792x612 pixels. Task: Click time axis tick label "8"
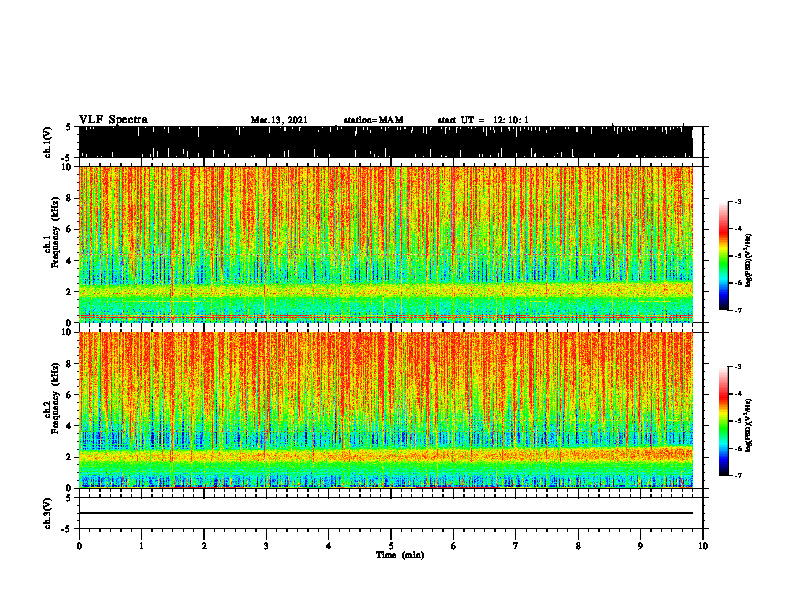578,546
